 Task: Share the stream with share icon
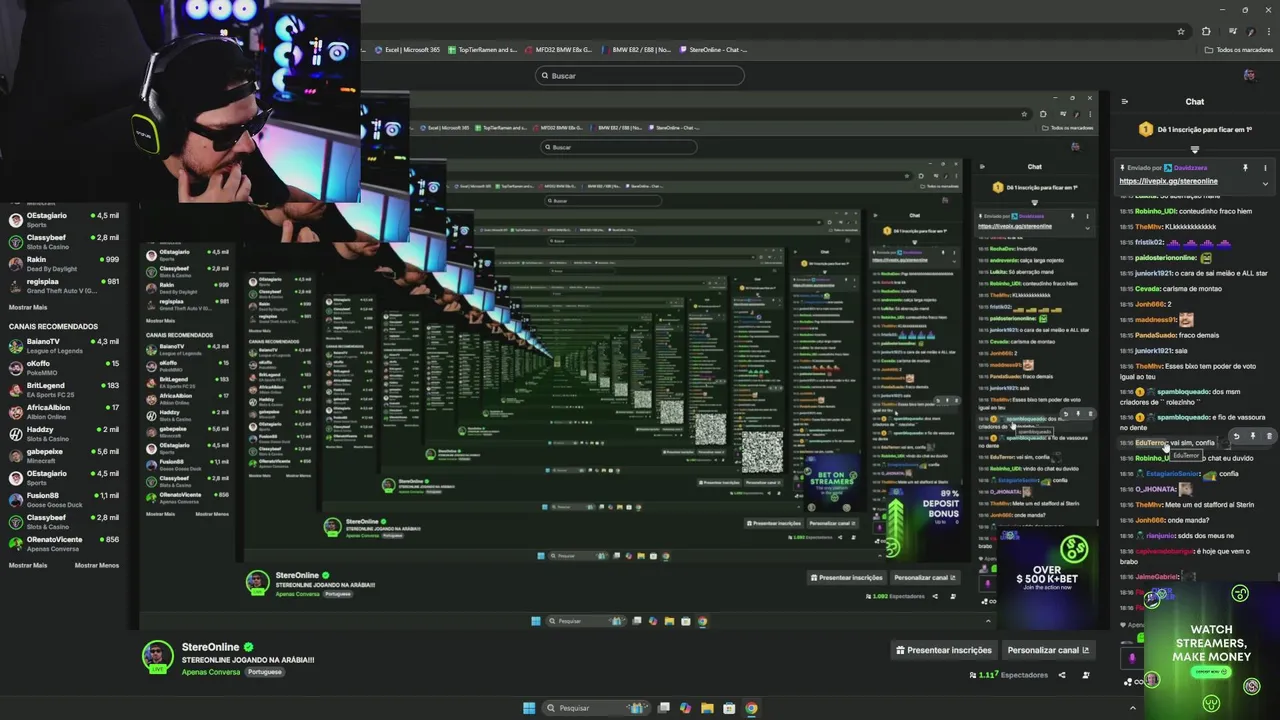point(1062,675)
